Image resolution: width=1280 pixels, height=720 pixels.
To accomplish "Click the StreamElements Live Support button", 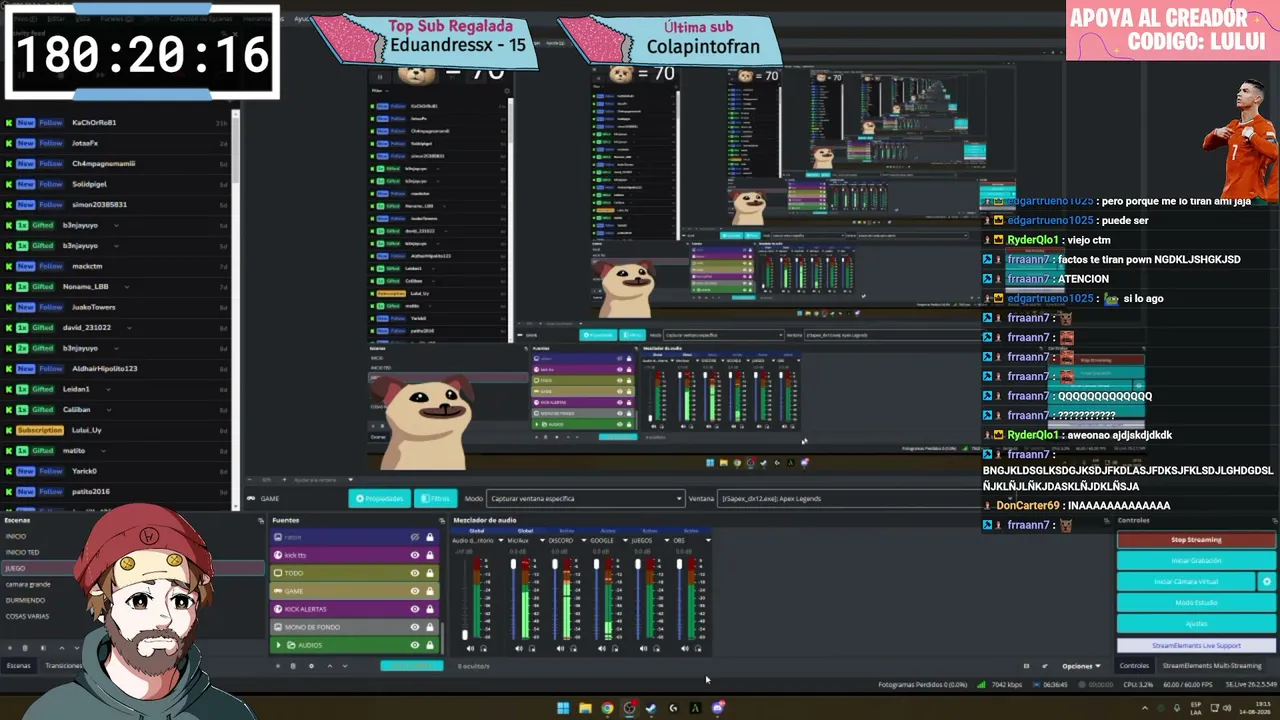I will (x=1196, y=645).
